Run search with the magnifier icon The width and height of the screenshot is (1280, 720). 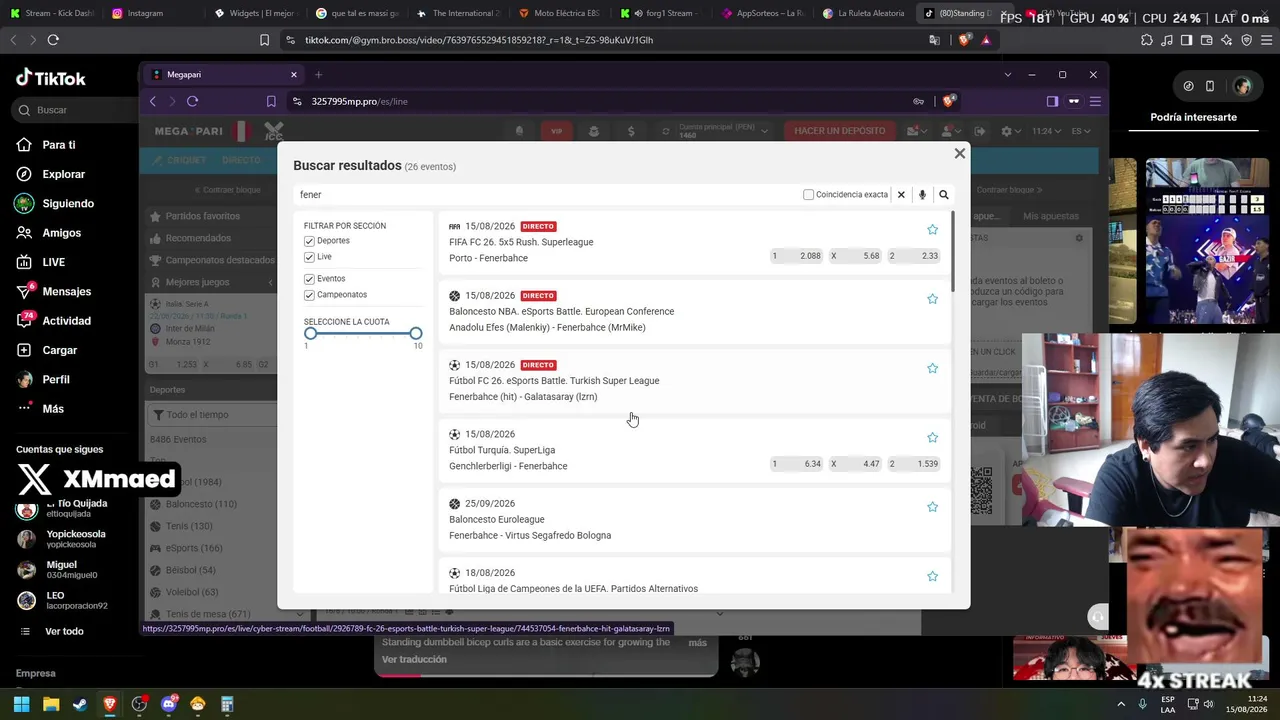943,195
